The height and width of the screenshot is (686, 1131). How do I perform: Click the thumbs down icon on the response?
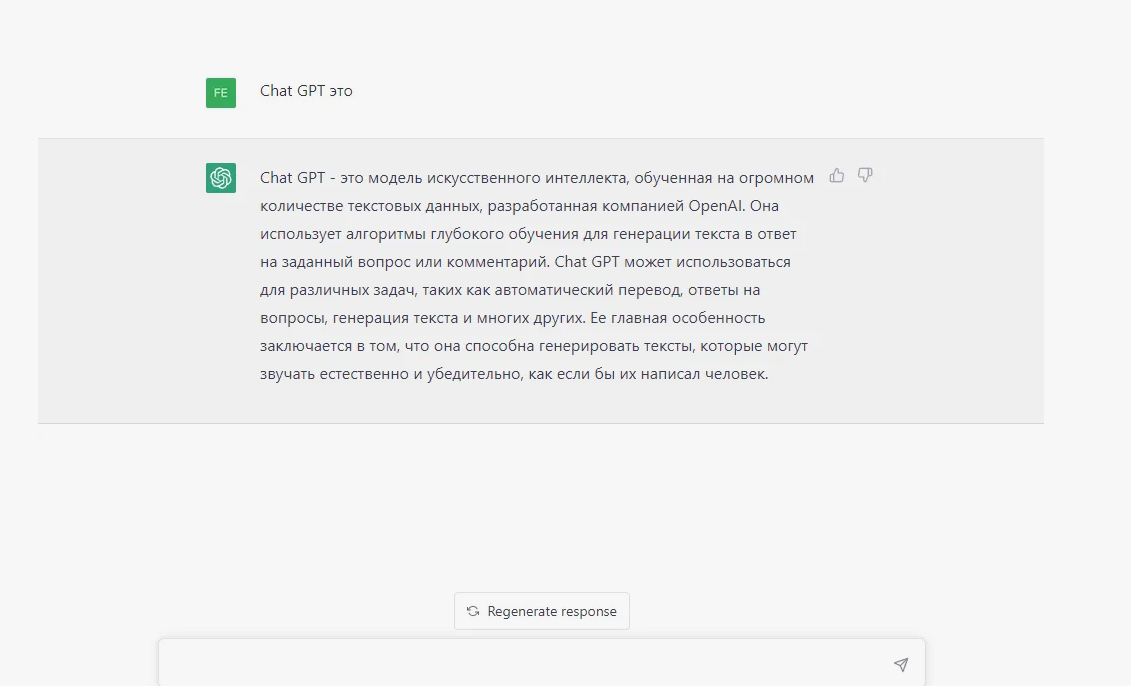click(x=865, y=175)
